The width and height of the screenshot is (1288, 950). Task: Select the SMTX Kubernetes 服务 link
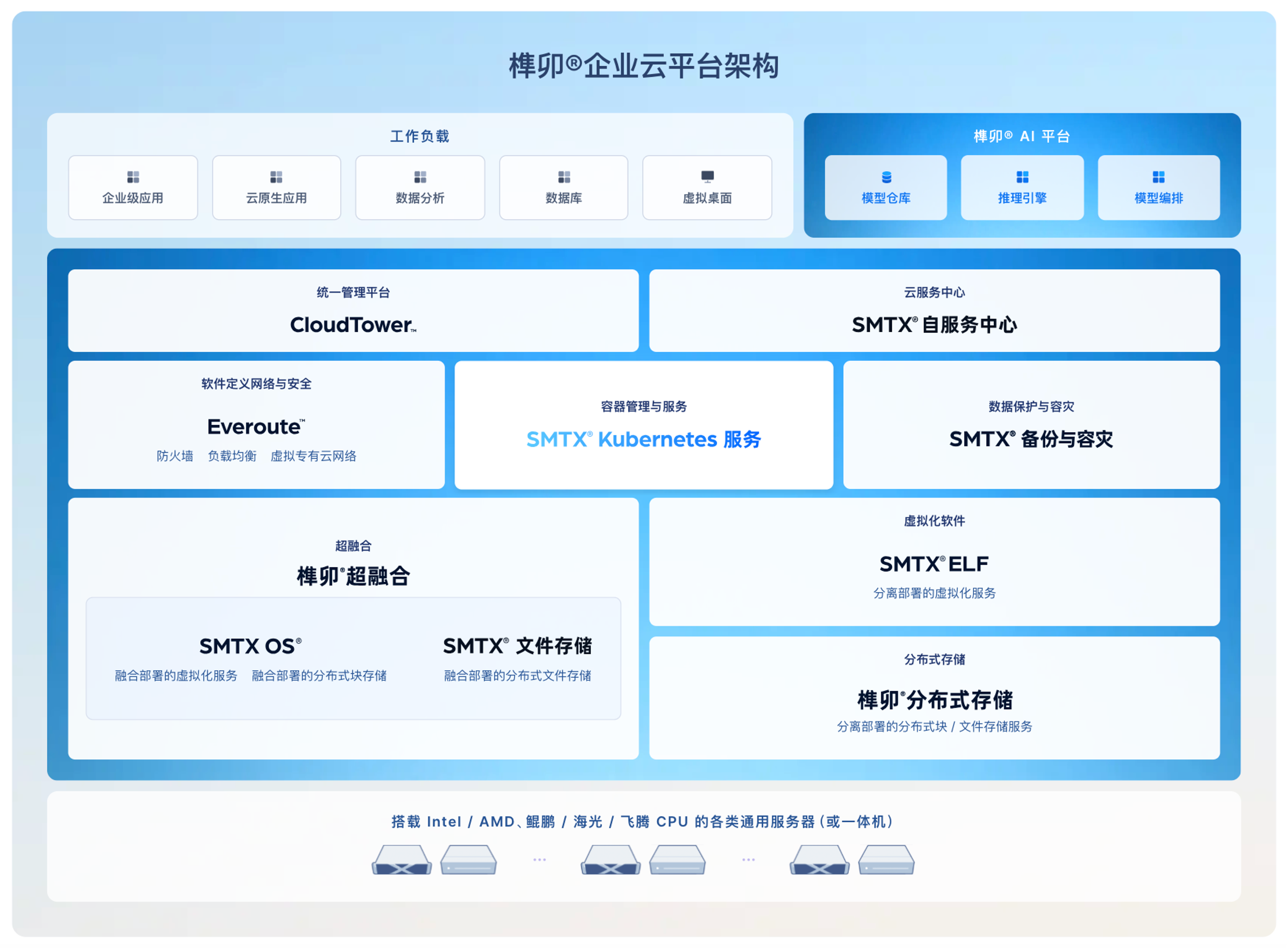644,439
